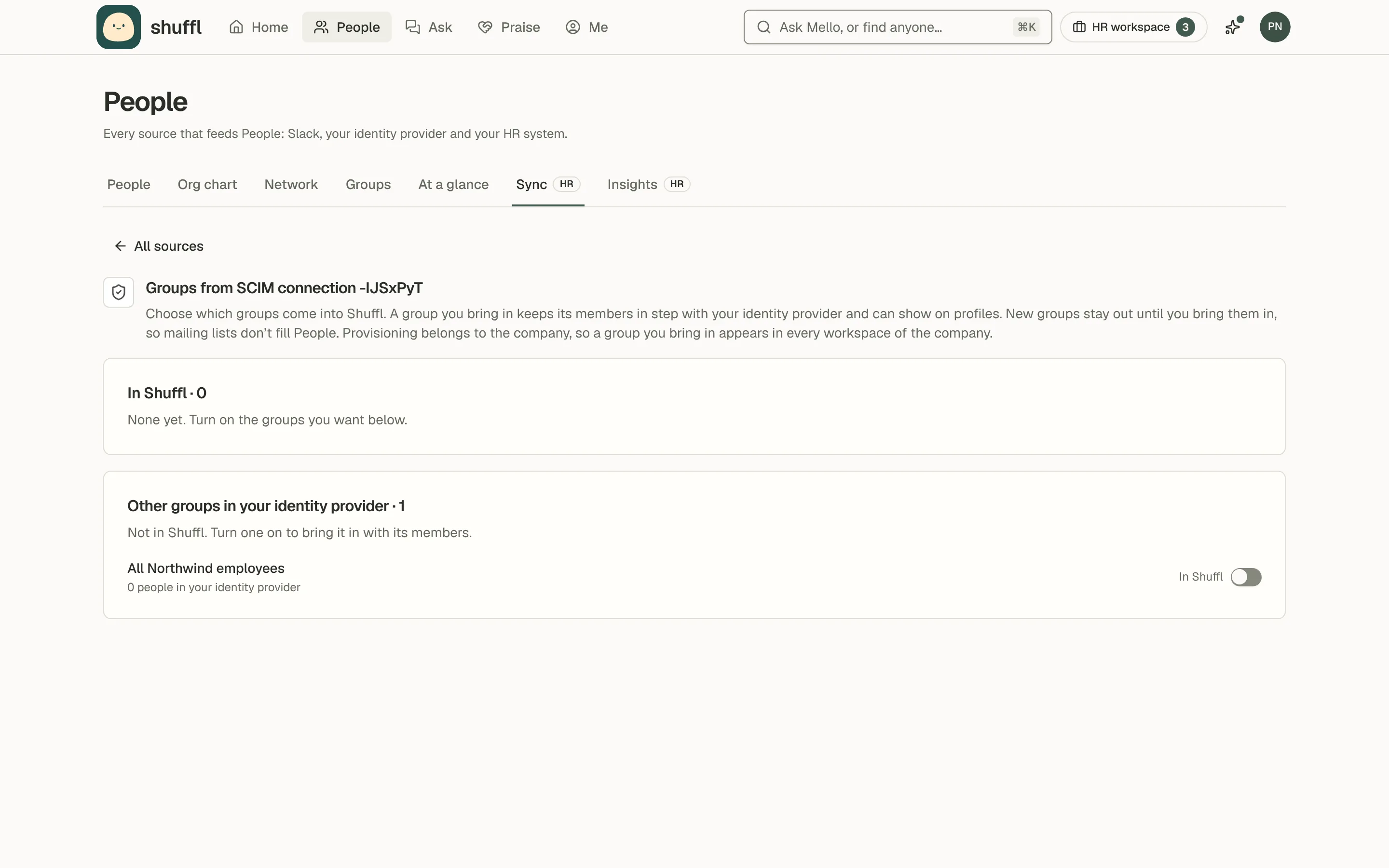Open the HR workspace switcher
1389x868 pixels.
1133,27
